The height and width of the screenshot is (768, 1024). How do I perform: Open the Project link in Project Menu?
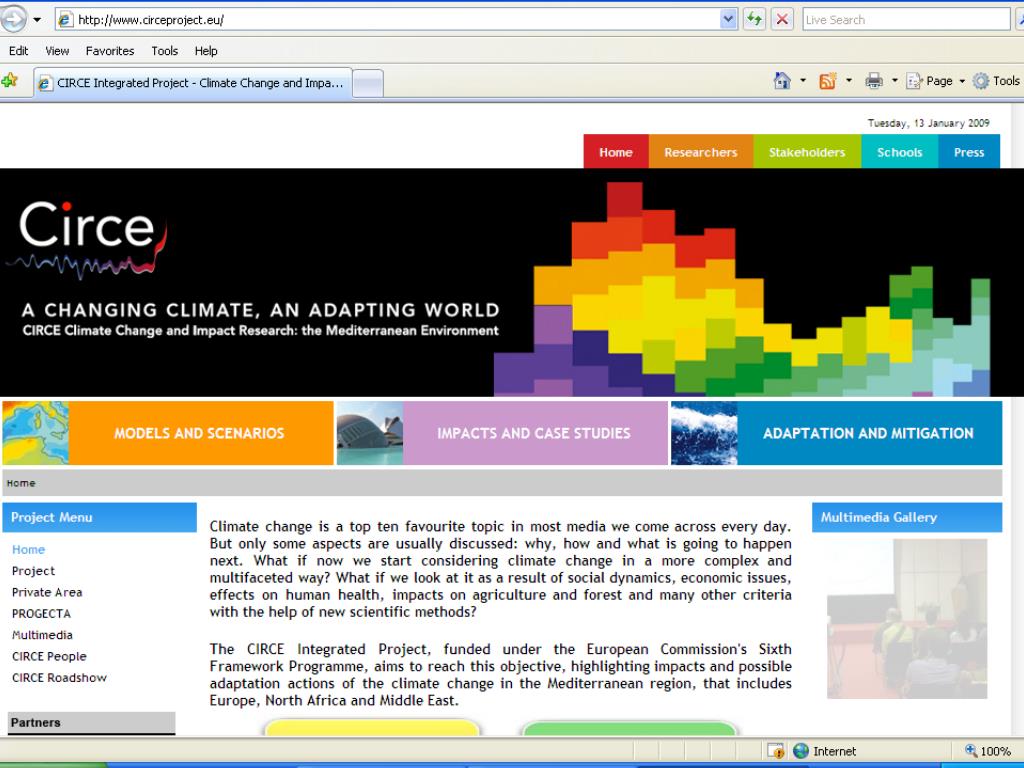tap(33, 571)
